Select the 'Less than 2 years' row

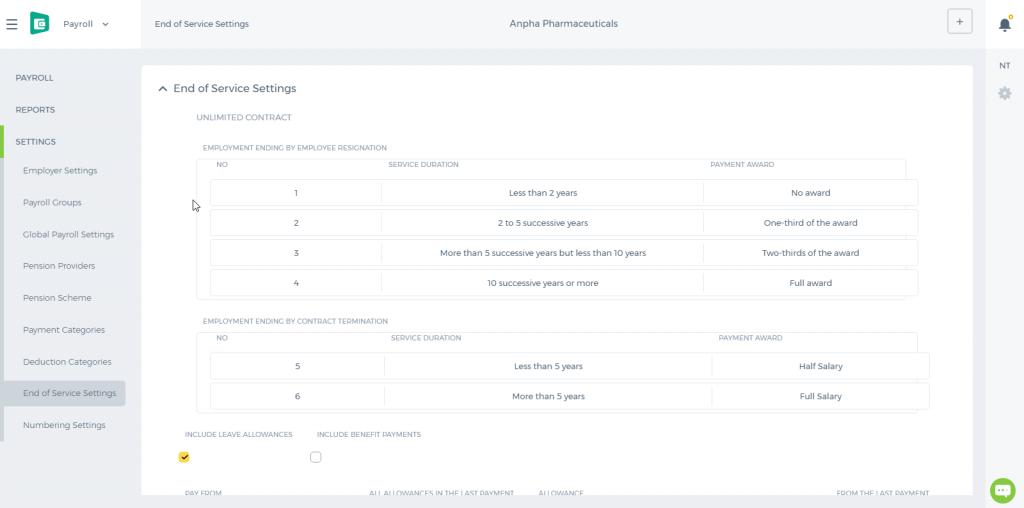pyautogui.click(x=564, y=193)
